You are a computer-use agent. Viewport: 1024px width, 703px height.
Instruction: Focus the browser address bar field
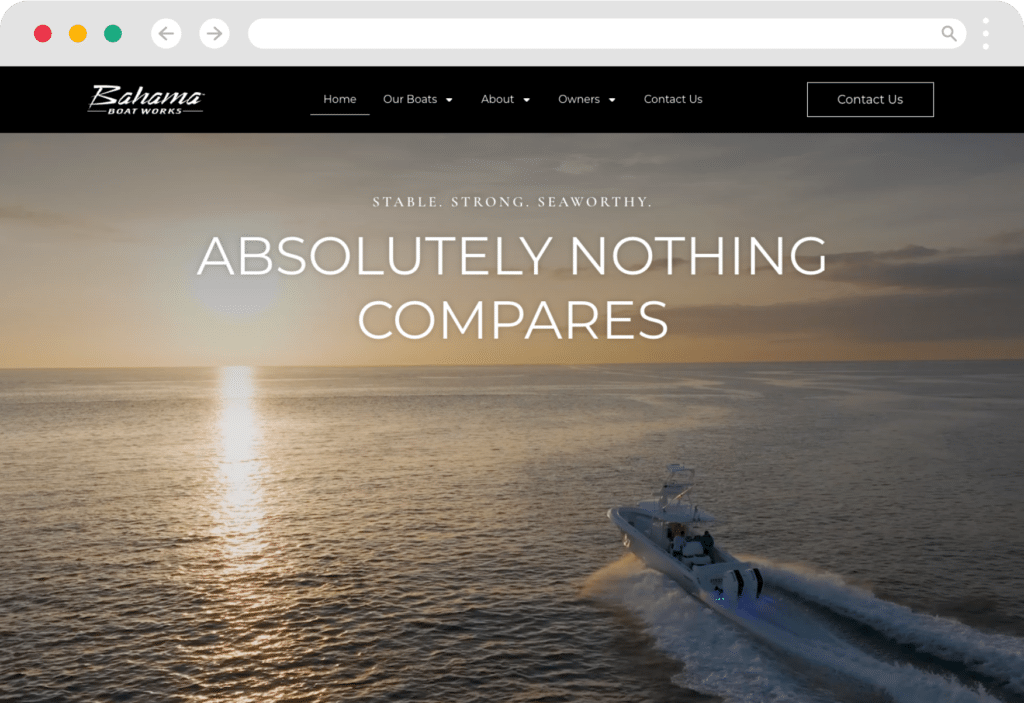click(594, 33)
